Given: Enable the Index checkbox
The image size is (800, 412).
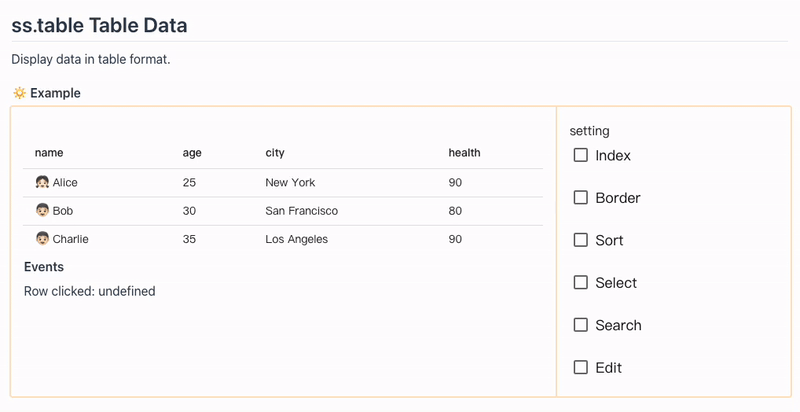Looking at the screenshot, I should (x=581, y=155).
